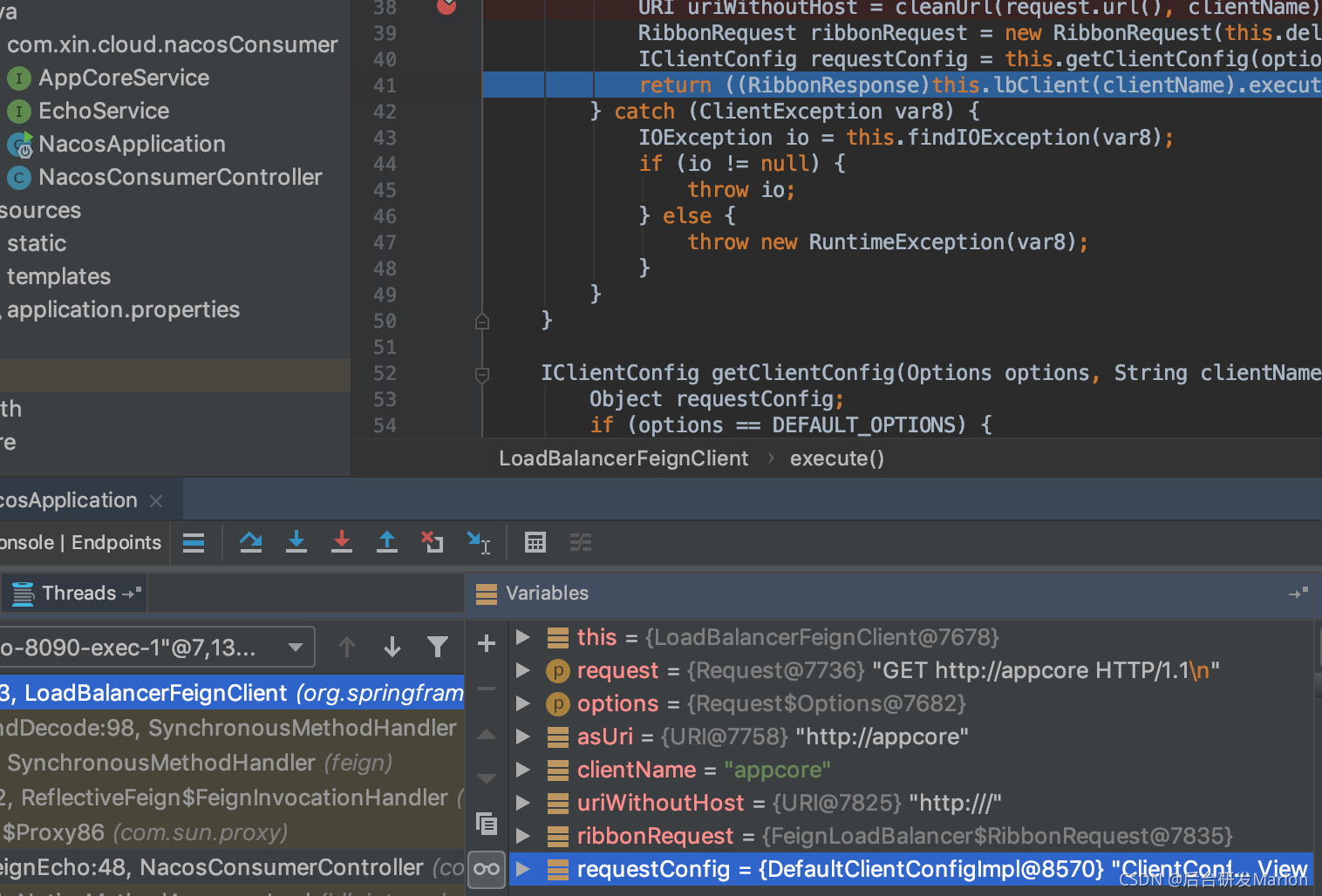Screen dimensions: 1322x896
Task: Expand the 'requestConfig' variable node
Action: [523, 869]
